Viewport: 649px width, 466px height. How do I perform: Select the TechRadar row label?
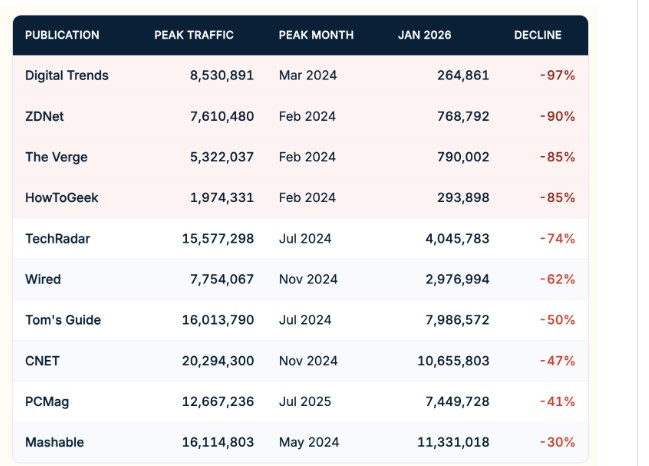pyautogui.click(x=57, y=239)
